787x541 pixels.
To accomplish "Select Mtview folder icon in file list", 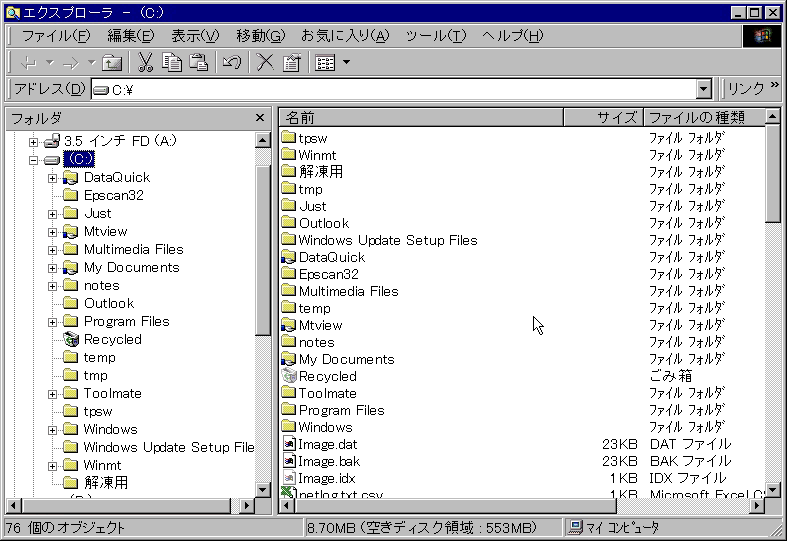I will click(289, 325).
